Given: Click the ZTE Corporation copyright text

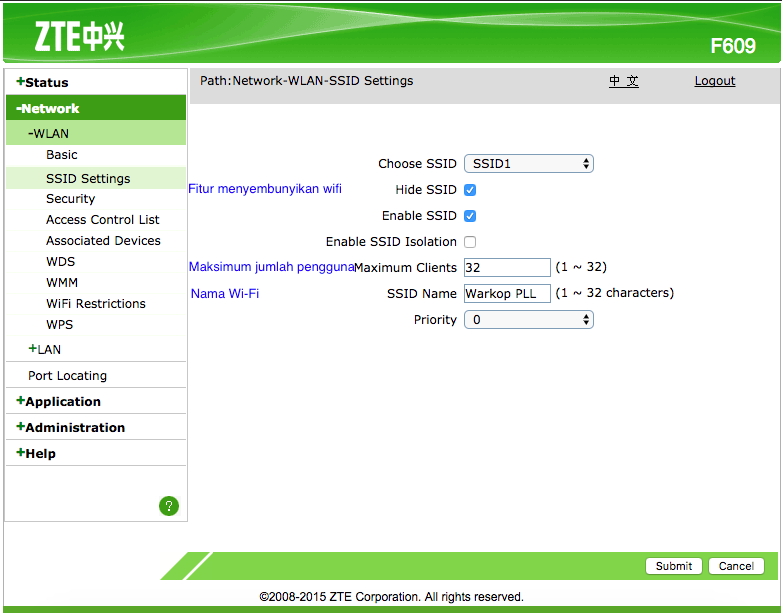Looking at the screenshot, I should [x=391, y=597].
